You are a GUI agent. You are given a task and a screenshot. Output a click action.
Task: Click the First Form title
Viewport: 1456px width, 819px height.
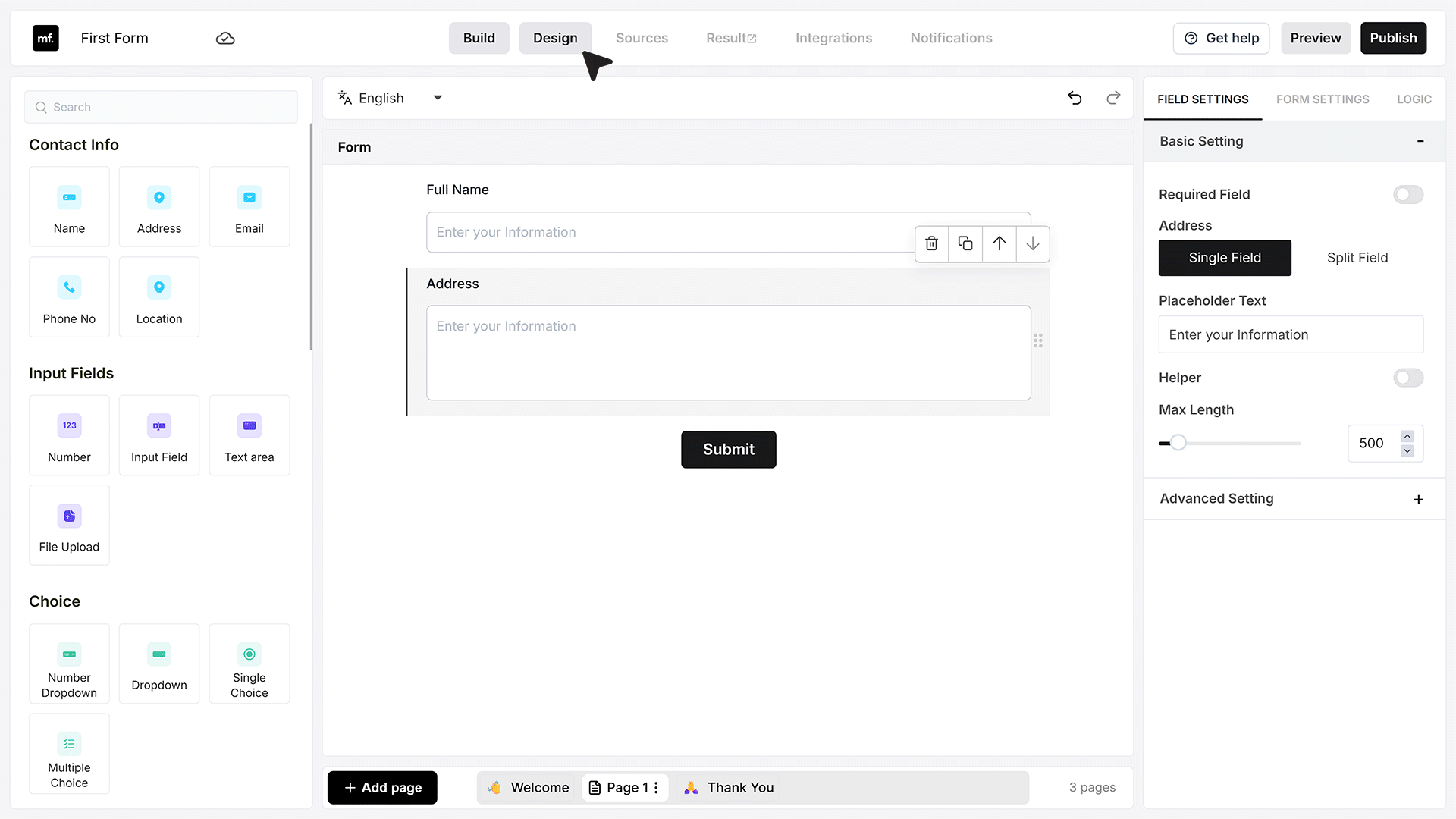tap(115, 38)
